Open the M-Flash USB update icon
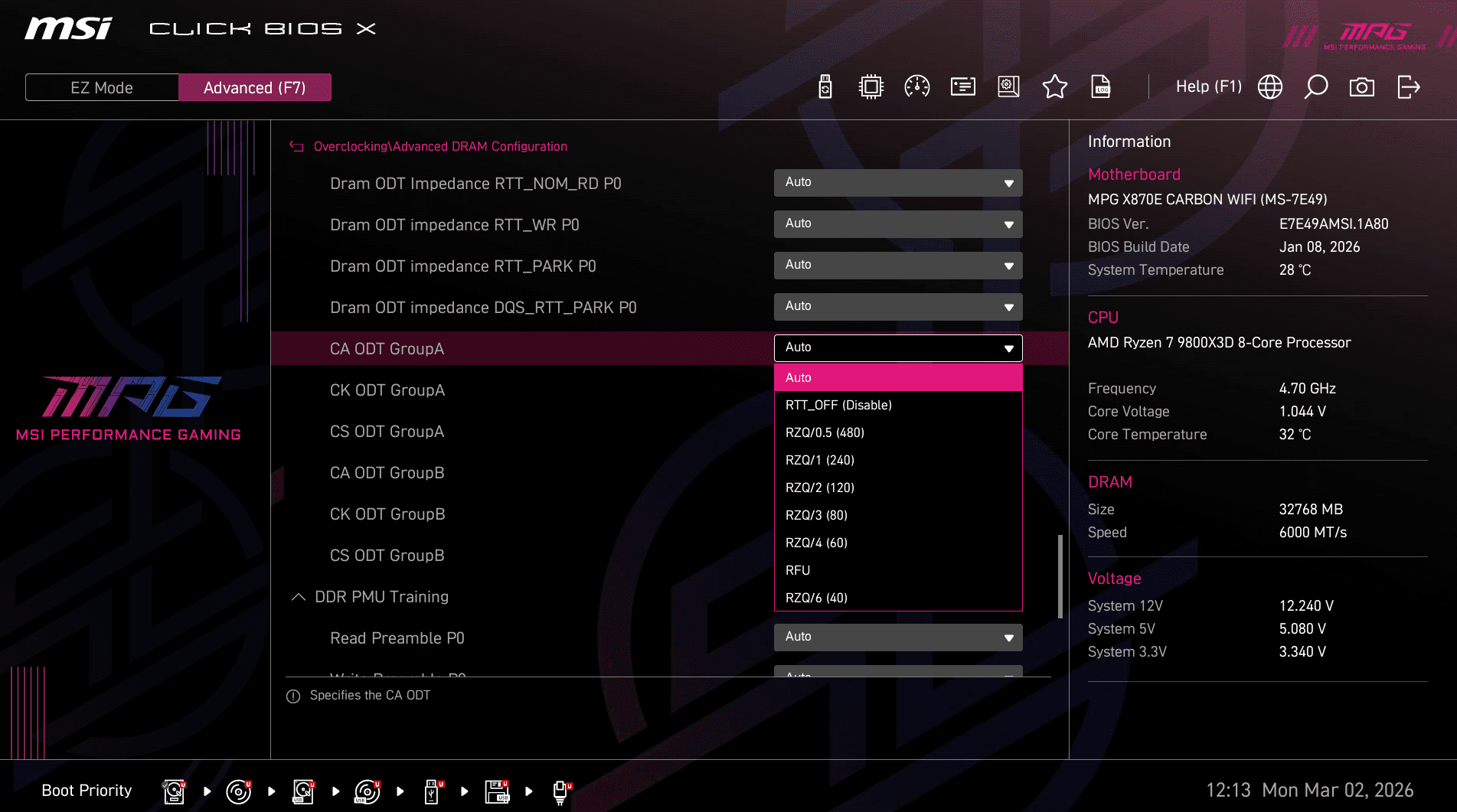Image resolution: width=1457 pixels, height=812 pixels. tap(825, 87)
